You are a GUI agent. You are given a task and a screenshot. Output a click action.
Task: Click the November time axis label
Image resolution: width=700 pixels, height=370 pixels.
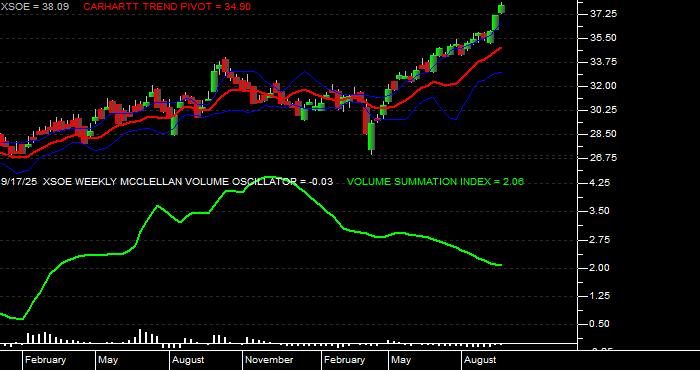(269, 360)
